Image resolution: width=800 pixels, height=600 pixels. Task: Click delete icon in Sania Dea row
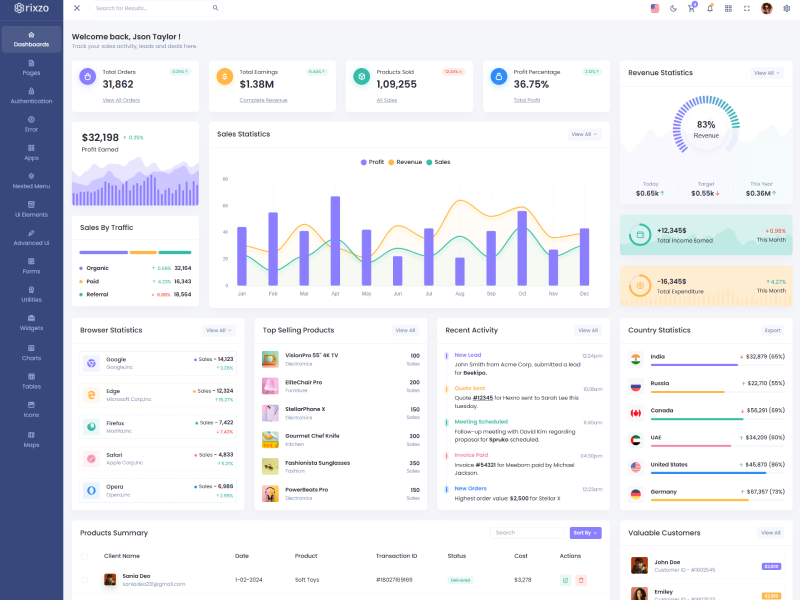click(581, 580)
